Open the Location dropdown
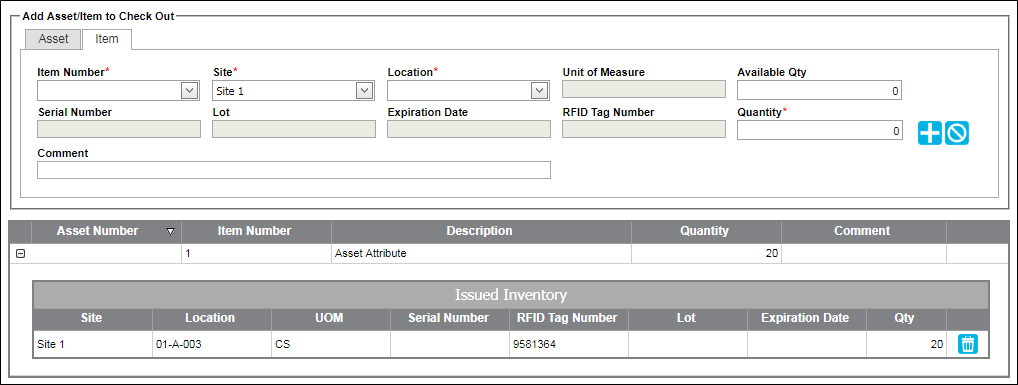Screen dimensions: 1018x385 coord(540,91)
